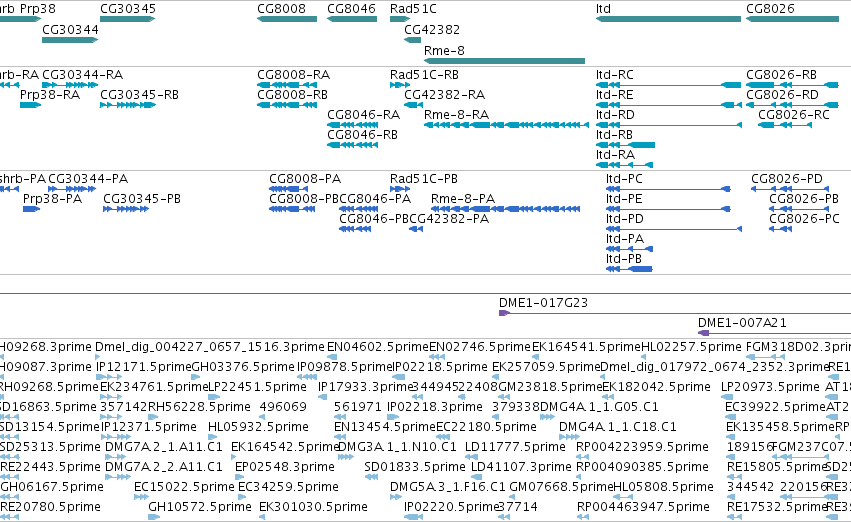Select transcript ltd-RB
Screen dimensions: 851x522
tap(625, 145)
